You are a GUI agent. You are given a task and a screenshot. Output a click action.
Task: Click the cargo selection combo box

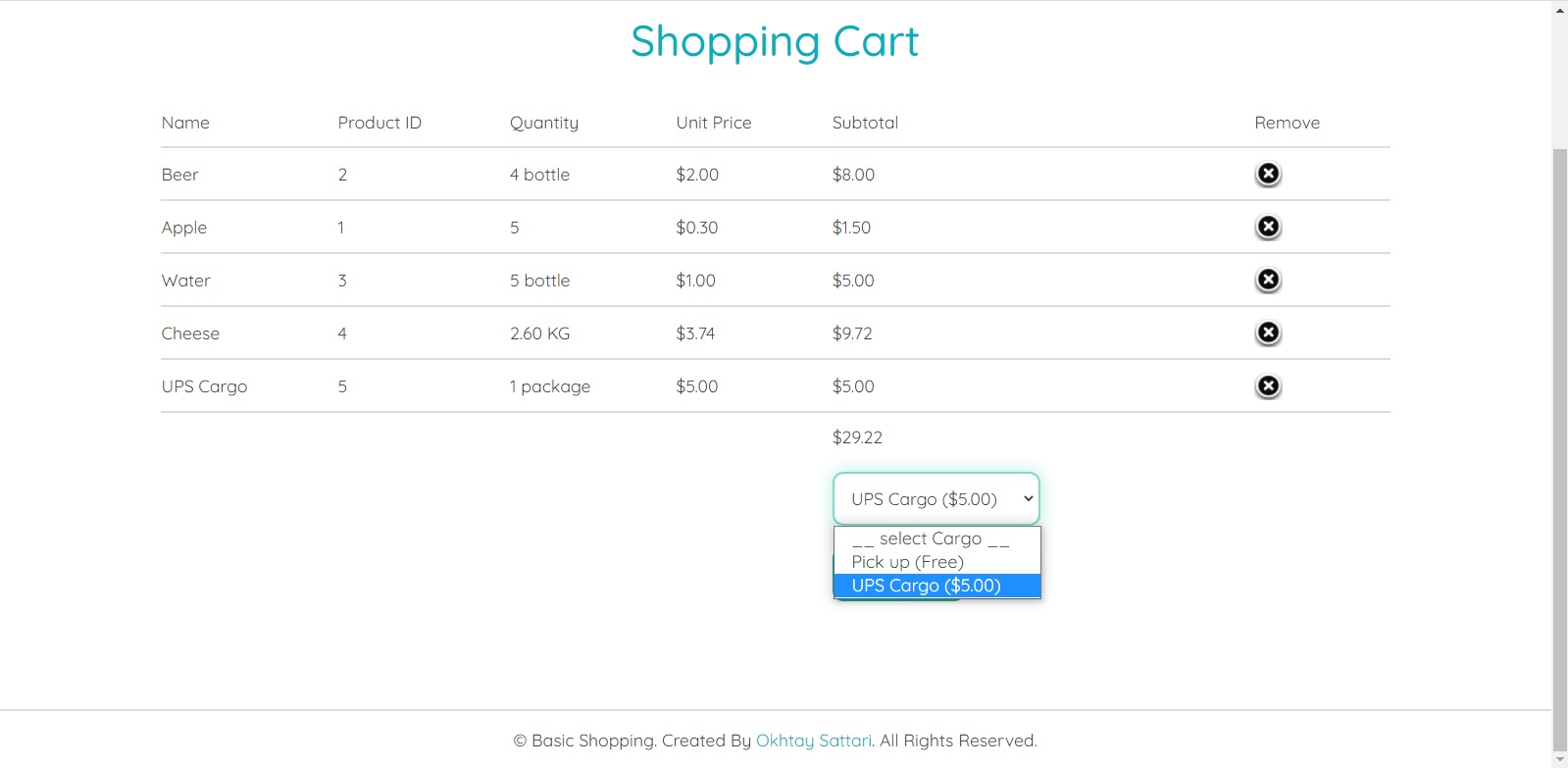tap(936, 499)
